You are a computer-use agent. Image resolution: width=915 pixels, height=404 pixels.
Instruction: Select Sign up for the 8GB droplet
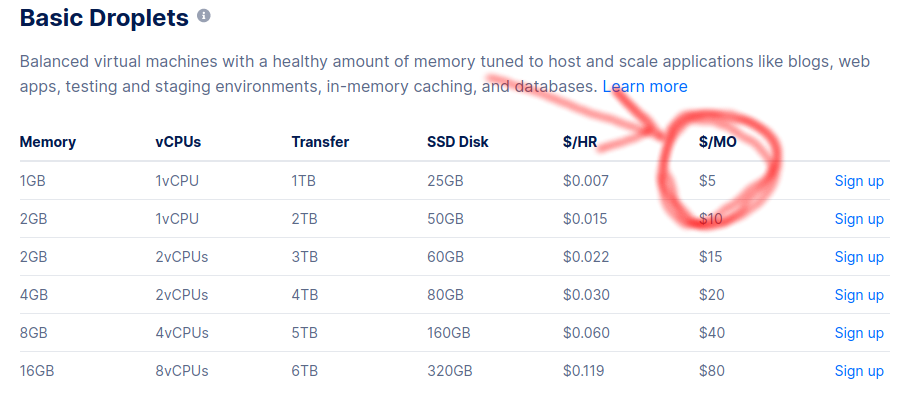pyautogui.click(x=859, y=333)
